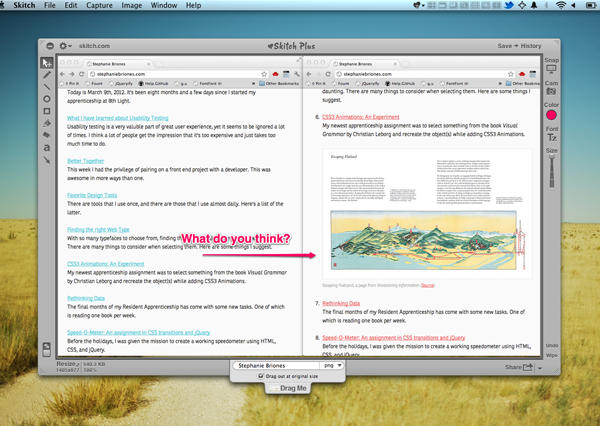This screenshot has height=426, width=600.
Task: Expand bookmarks overflow chevron in left browser
Action: pos(253,83)
